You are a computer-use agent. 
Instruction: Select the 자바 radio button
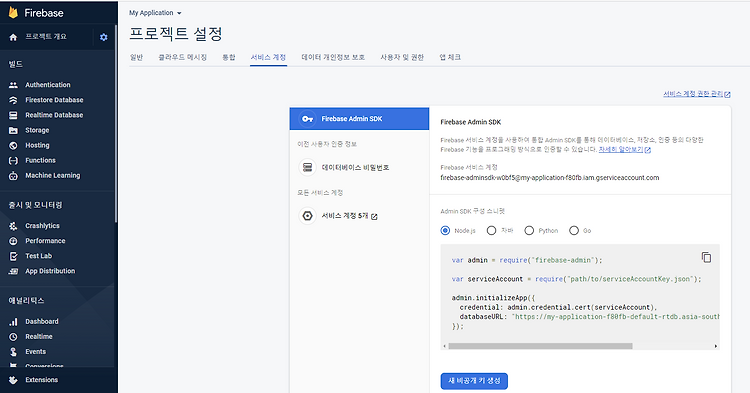[x=491, y=230]
